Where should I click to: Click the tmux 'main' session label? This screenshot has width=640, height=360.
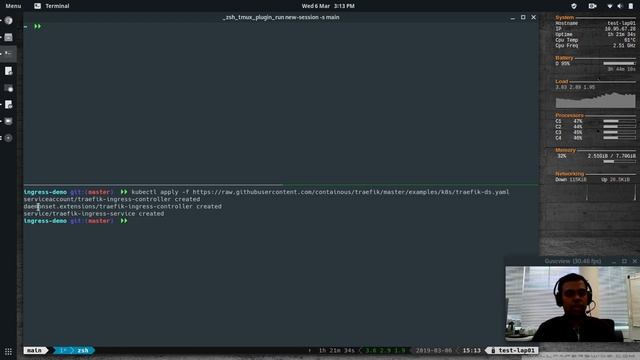(x=34, y=350)
